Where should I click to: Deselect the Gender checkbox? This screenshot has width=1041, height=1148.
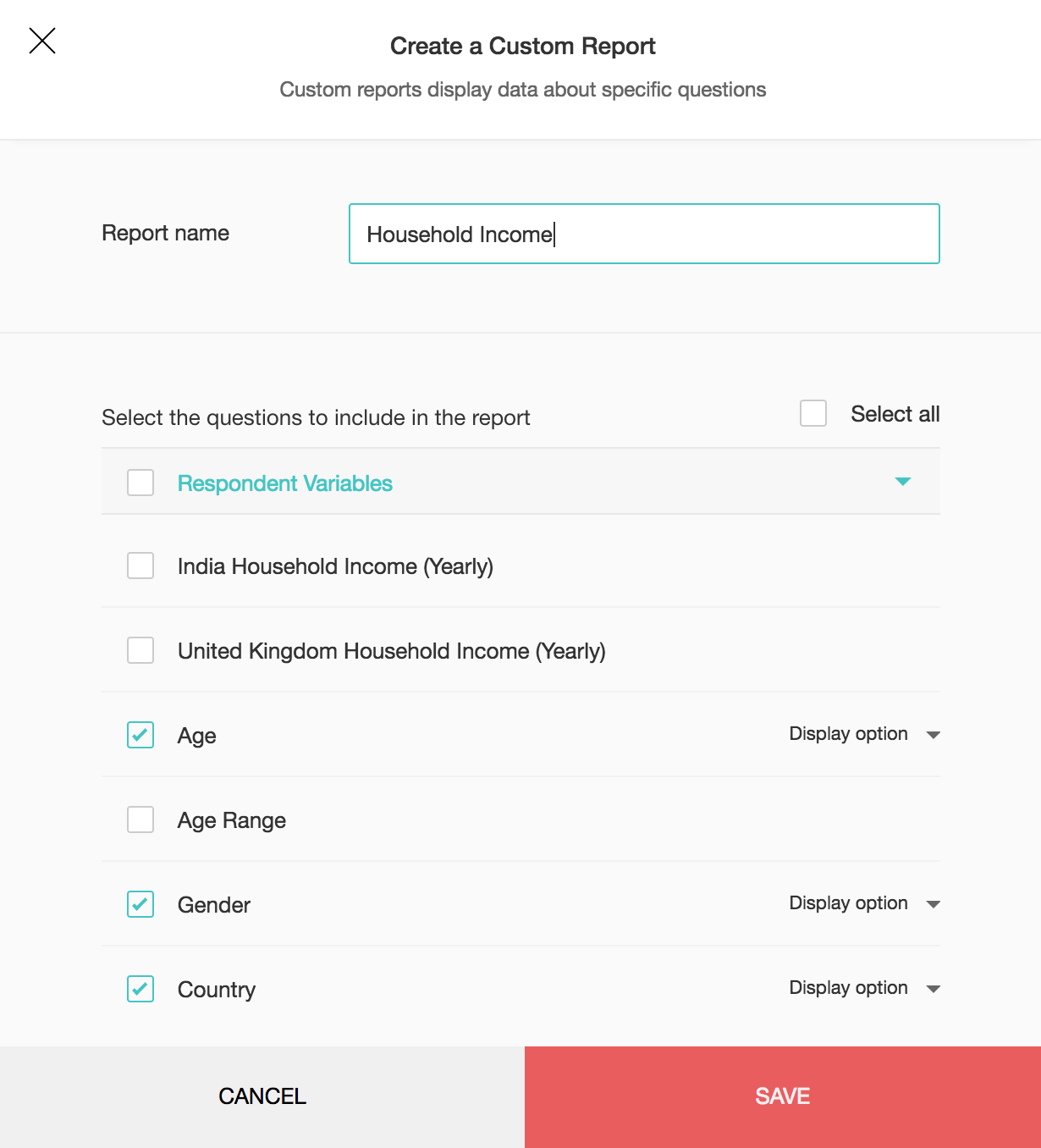[140, 904]
